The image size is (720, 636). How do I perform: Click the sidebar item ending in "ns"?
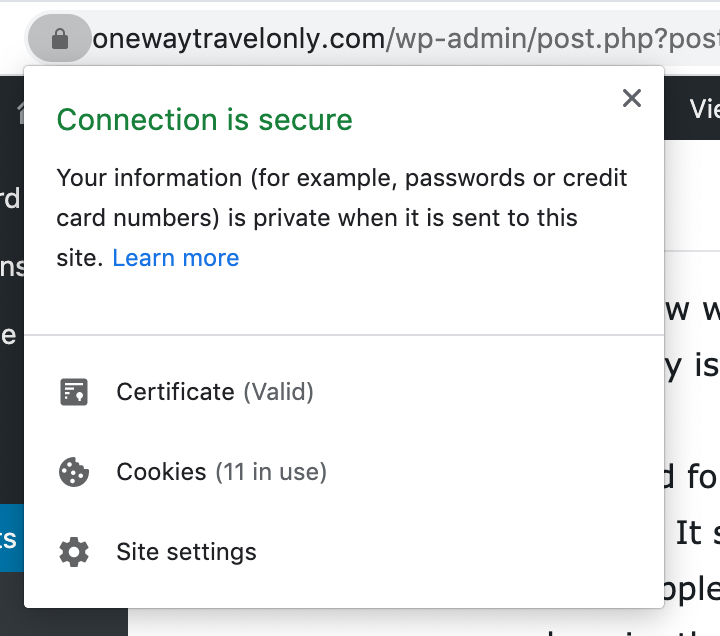tap(10, 266)
